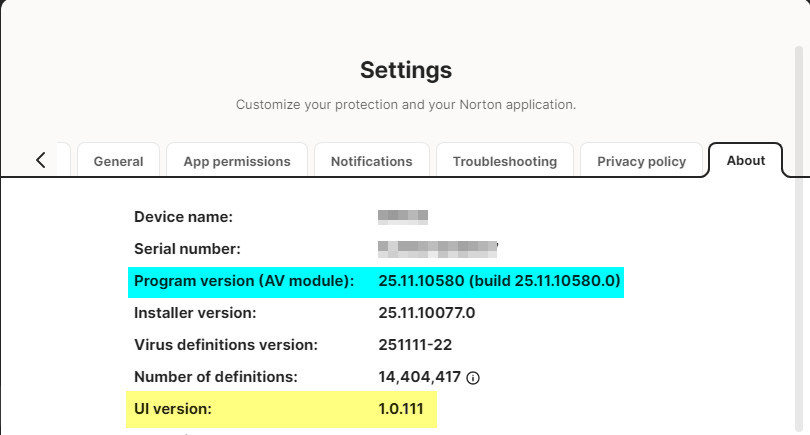Click installer version value 25.11.10077.0
This screenshot has width=810, height=435.
click(x=426, y=313)
